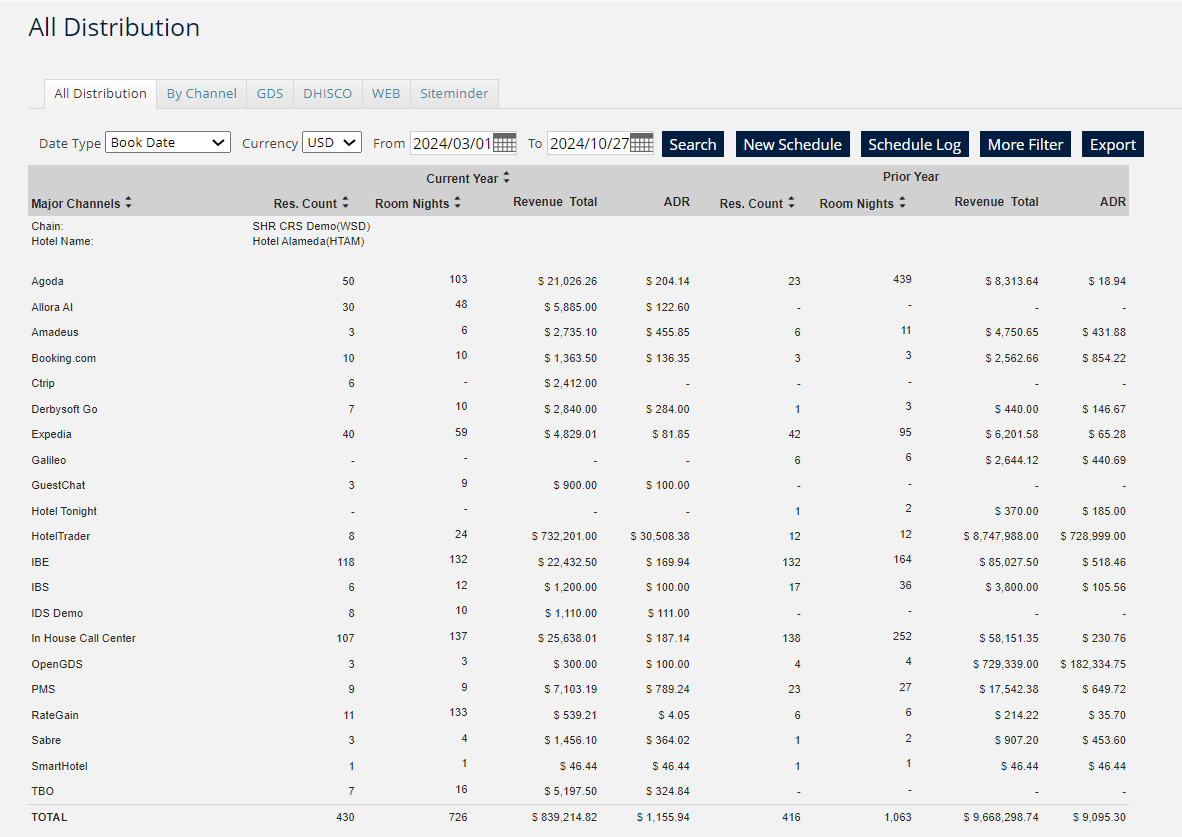Click the Export button

click(x=1113, y=144)
